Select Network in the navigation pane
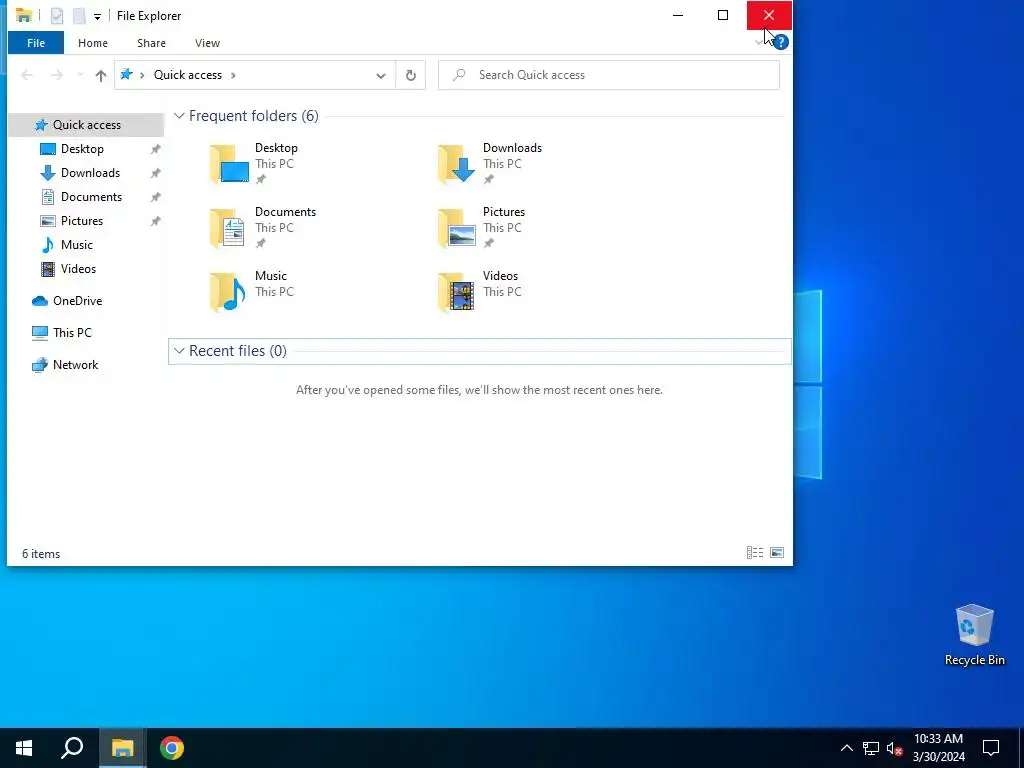The width and height of the screenshot is (1024, 768). point(75,365)
